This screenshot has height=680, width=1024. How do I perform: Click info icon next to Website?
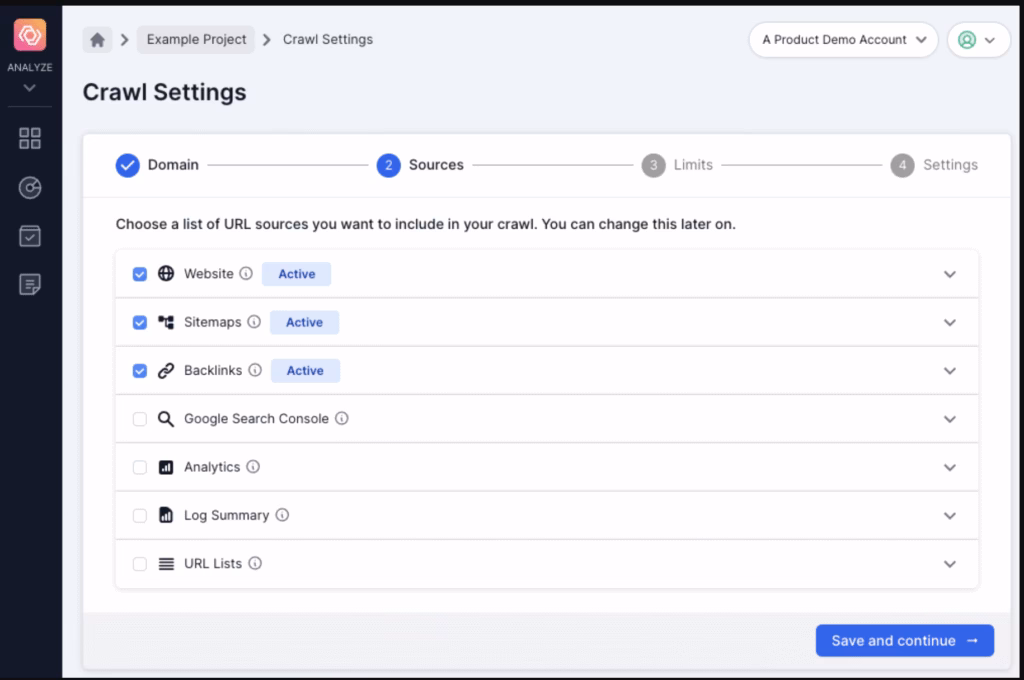[x=246, y=274]
